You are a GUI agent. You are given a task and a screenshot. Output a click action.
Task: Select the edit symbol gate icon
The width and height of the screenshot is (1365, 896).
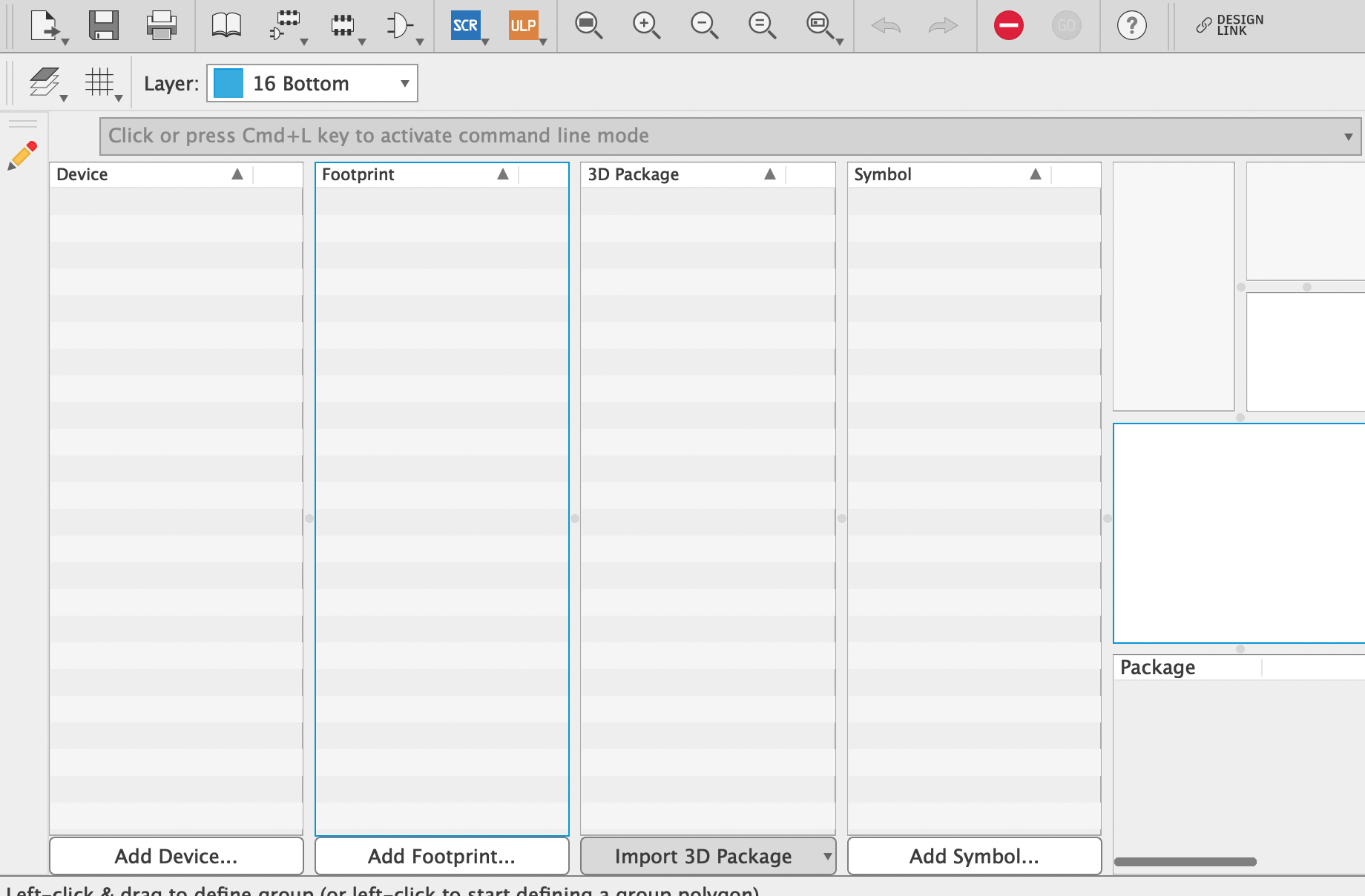pyautogui.click(x=400, y=25)
